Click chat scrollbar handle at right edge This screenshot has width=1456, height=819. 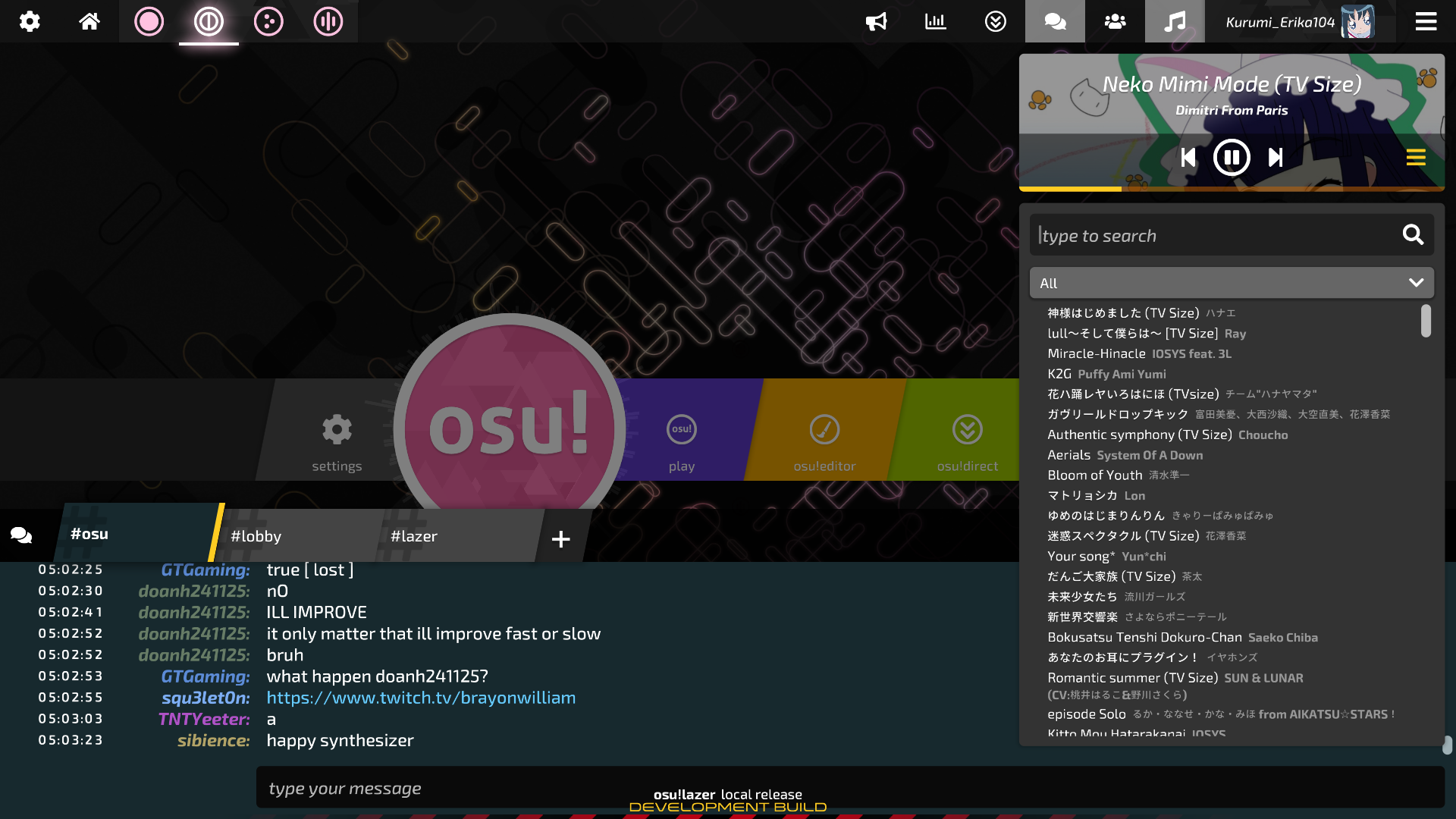click(x=1448, y=745)
